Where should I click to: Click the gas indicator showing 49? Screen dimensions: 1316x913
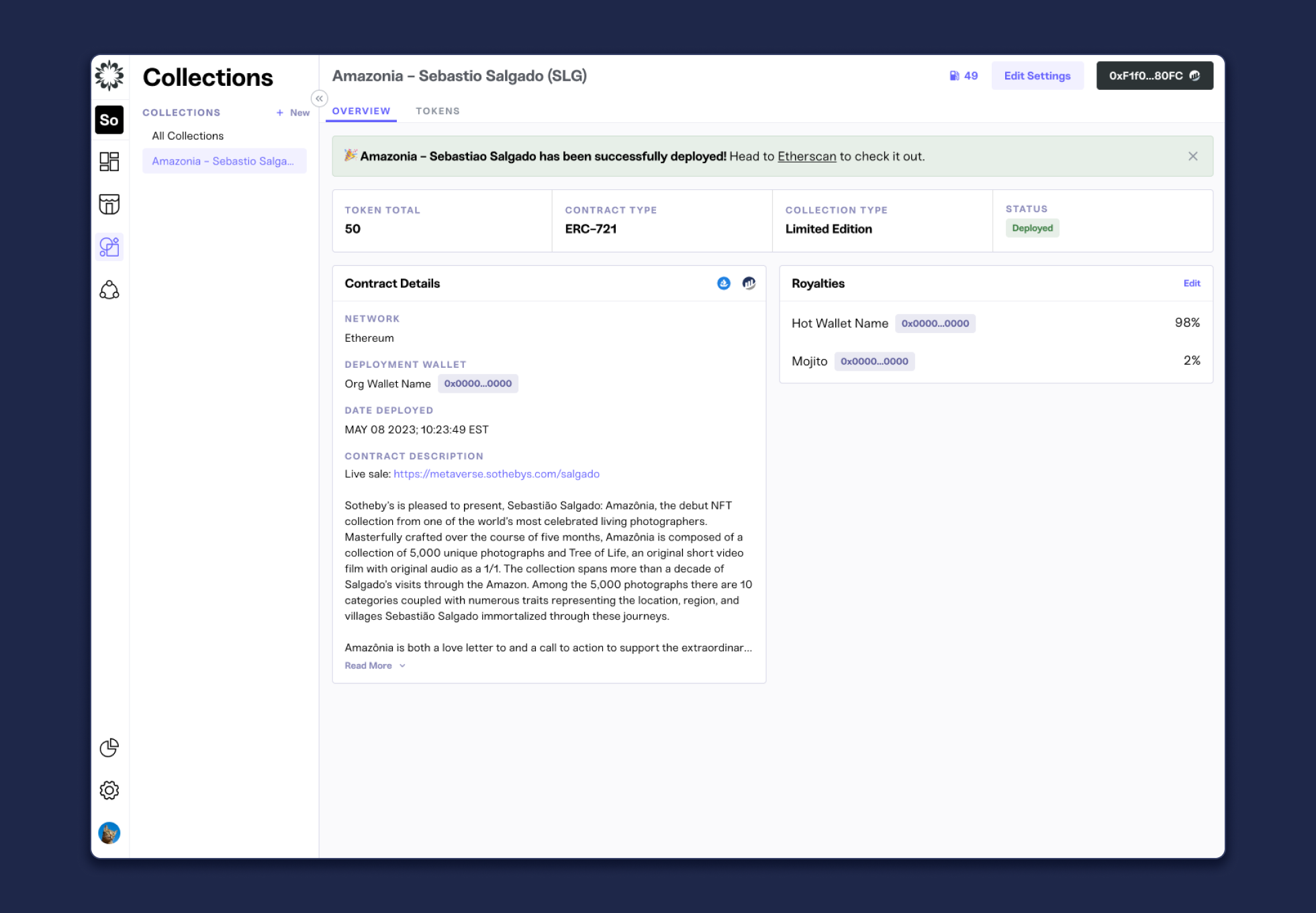point(963,76)
